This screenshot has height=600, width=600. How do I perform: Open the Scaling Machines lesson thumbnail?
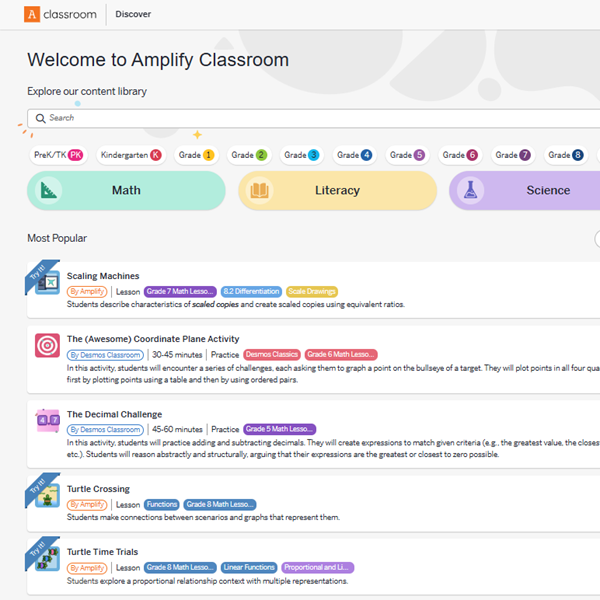coord(47,283)
